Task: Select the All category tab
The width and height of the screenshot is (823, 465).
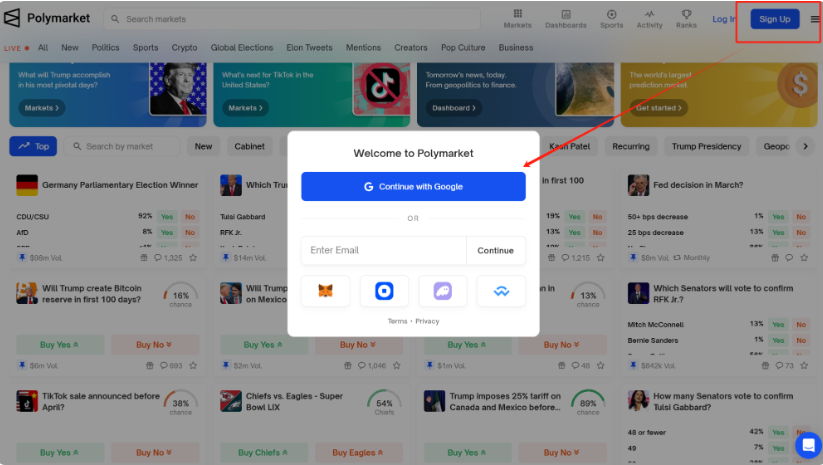Action: [x=43, y=47]
